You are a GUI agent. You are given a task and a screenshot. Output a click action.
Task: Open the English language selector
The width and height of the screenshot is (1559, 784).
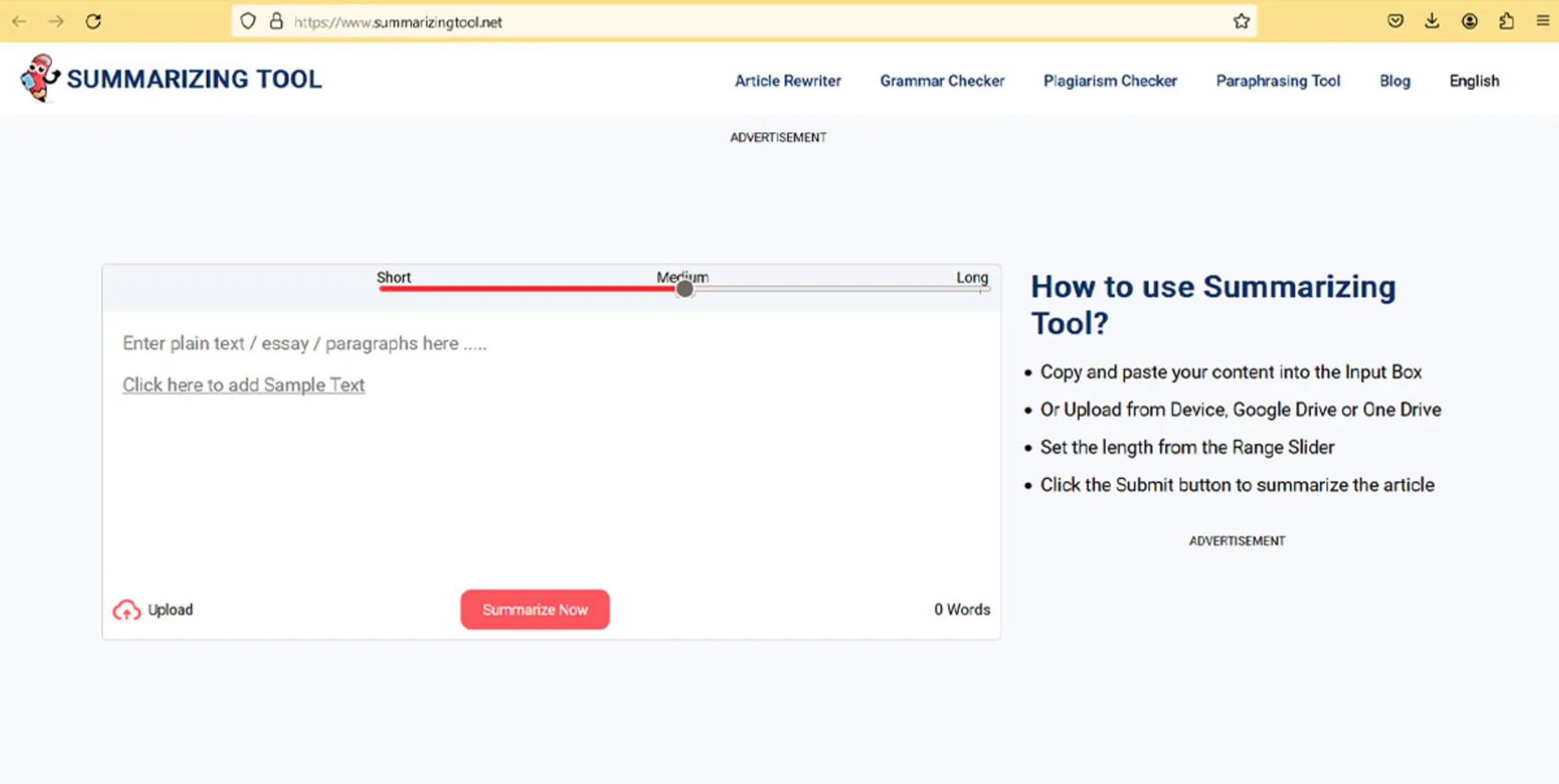pos(1474,80)
